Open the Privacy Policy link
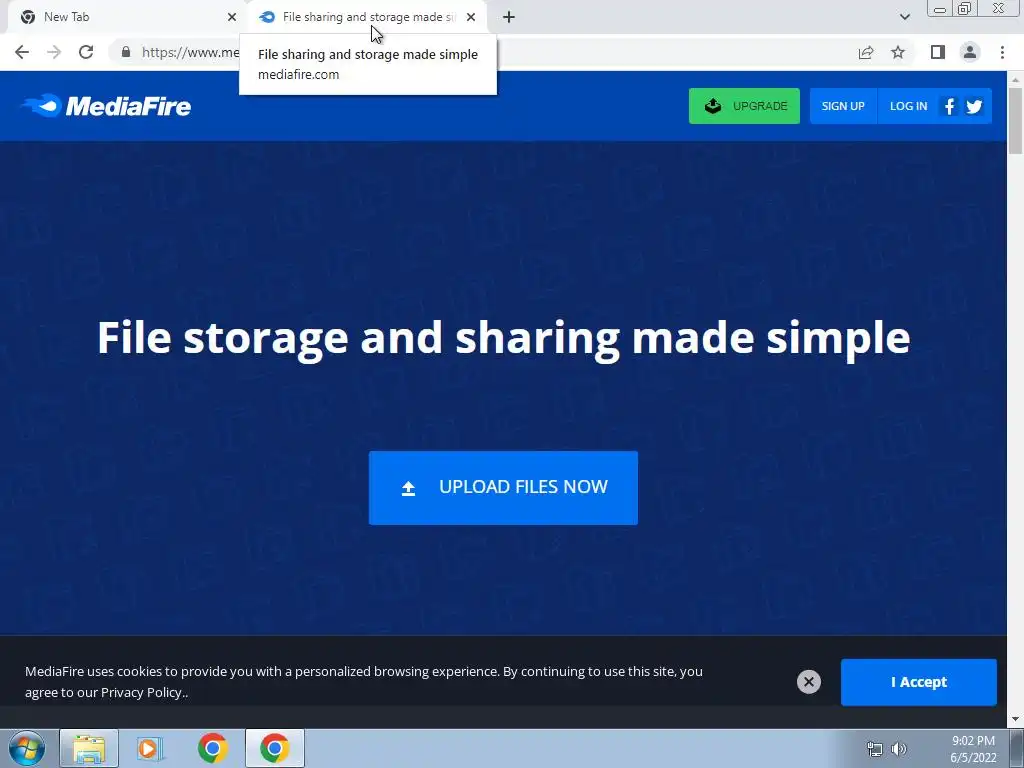Image resolution: width=1024 pixels, height=768 pixels. point(142,692)
